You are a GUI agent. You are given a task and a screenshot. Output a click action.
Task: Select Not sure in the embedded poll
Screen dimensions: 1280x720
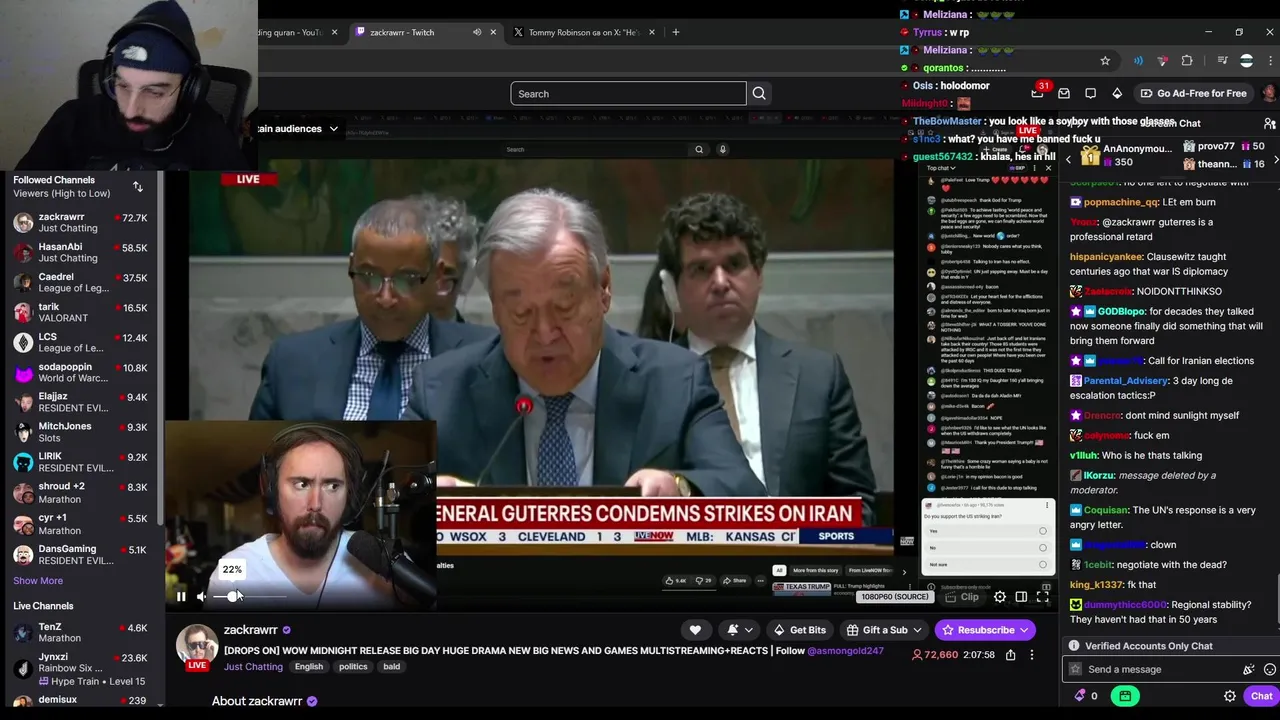coord(987,565)
